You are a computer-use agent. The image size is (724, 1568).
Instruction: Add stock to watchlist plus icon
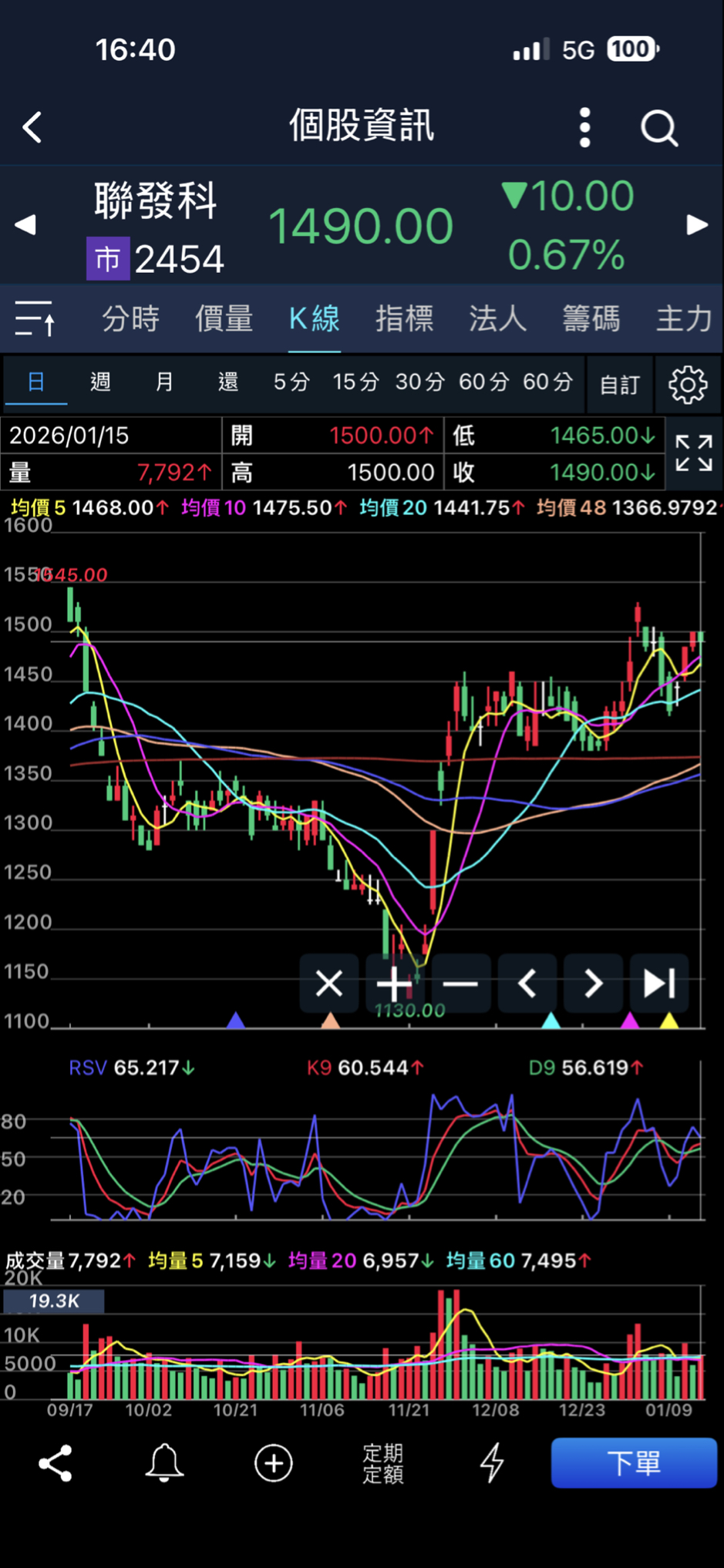[x=274, y=1463]
